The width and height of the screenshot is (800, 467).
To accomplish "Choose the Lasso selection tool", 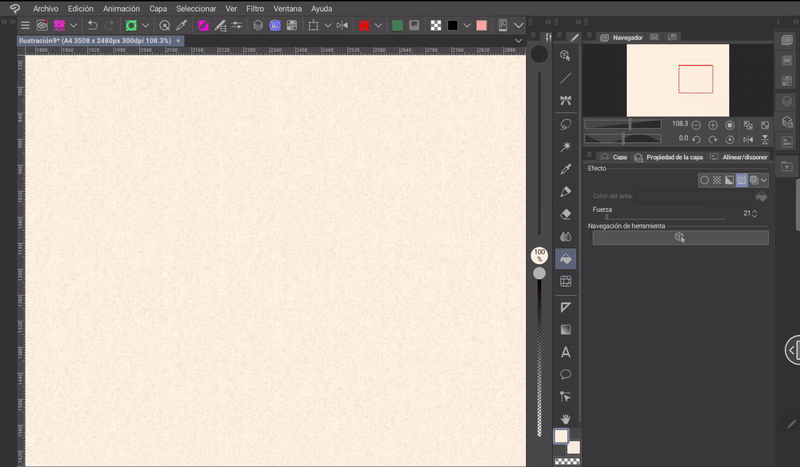I will tap(566, 124).
